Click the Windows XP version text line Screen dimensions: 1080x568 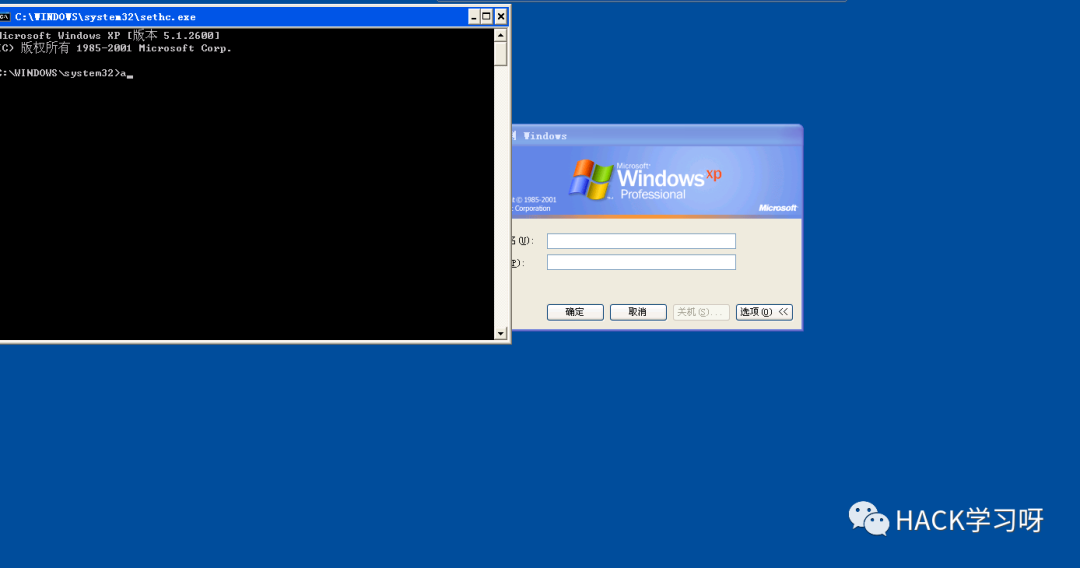click(110, 35)
